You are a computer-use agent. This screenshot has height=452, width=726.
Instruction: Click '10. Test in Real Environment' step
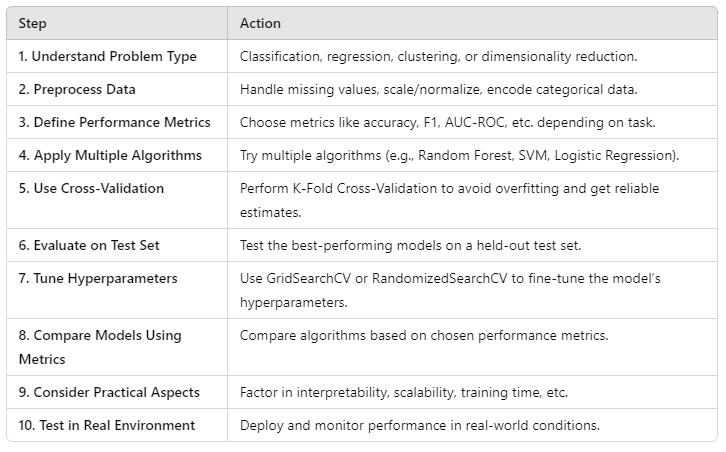[107, 426]
